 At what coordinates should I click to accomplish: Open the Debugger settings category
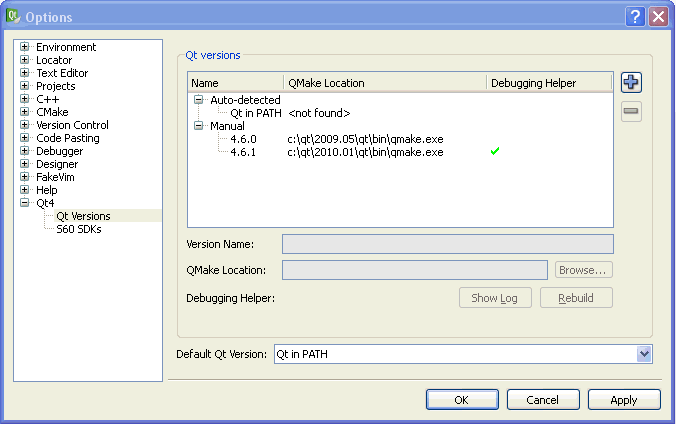click(x=59, y=151)
